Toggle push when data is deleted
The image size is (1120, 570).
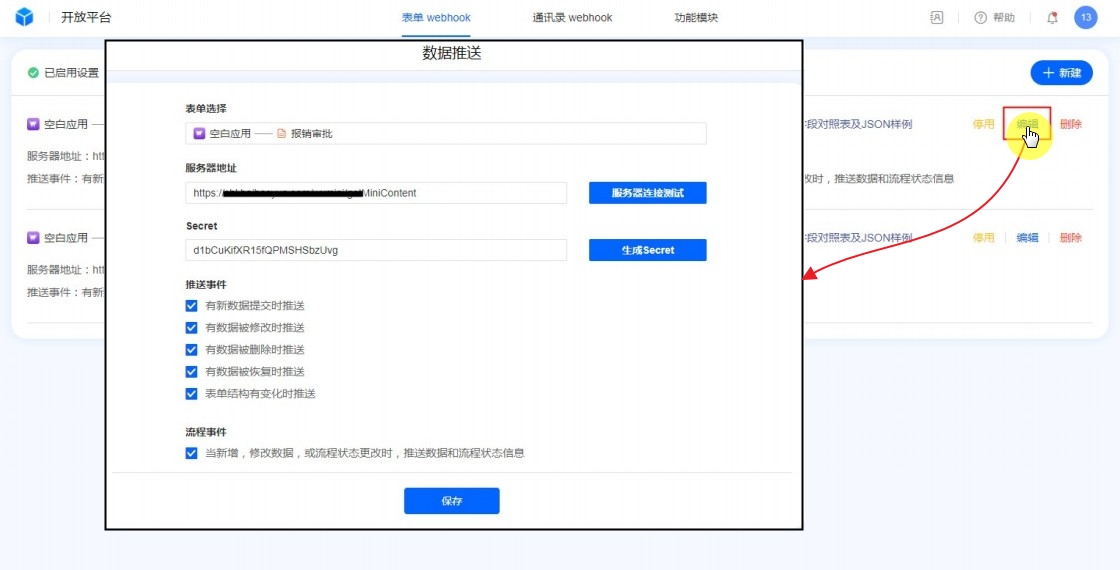192,350
